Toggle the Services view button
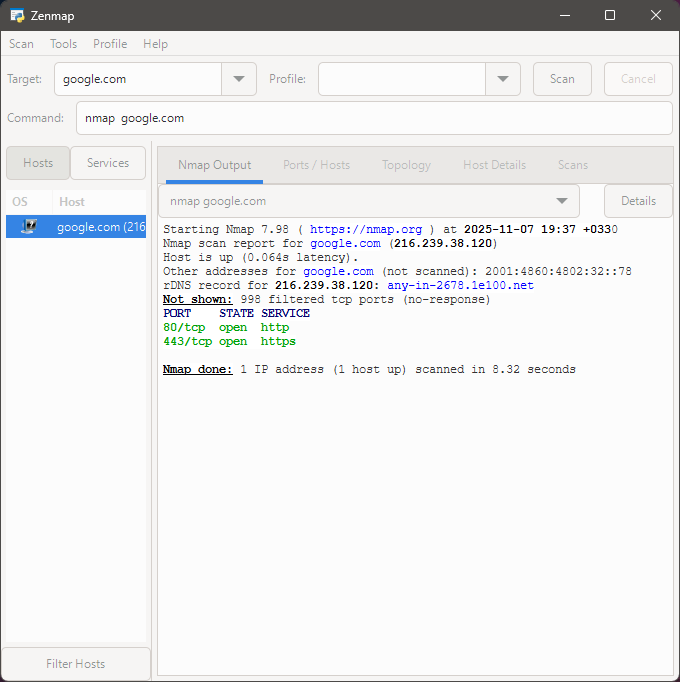Screen dimensions: 680x682 click(108, 163)
